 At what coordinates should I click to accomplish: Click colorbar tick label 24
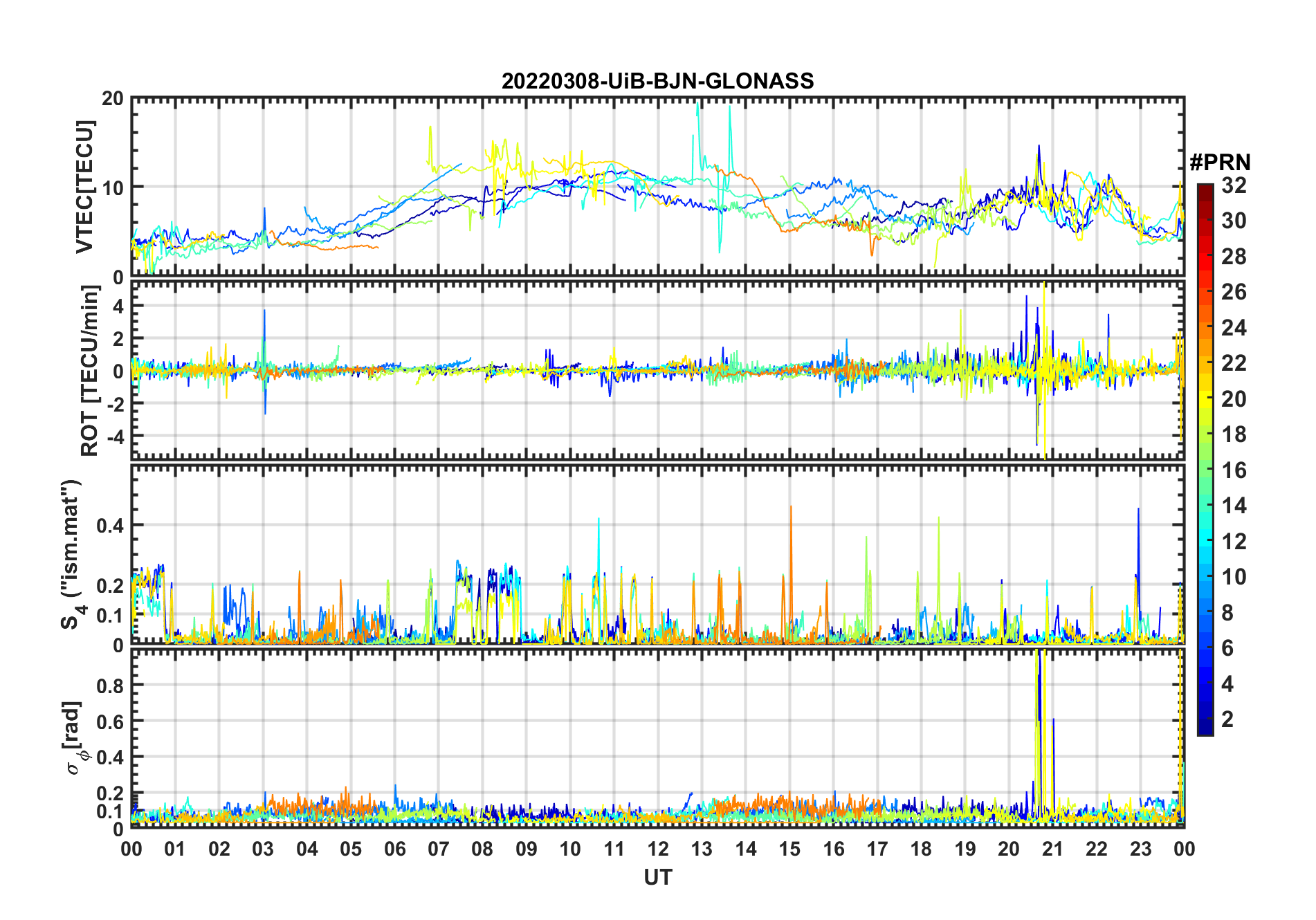[1234, 328]
